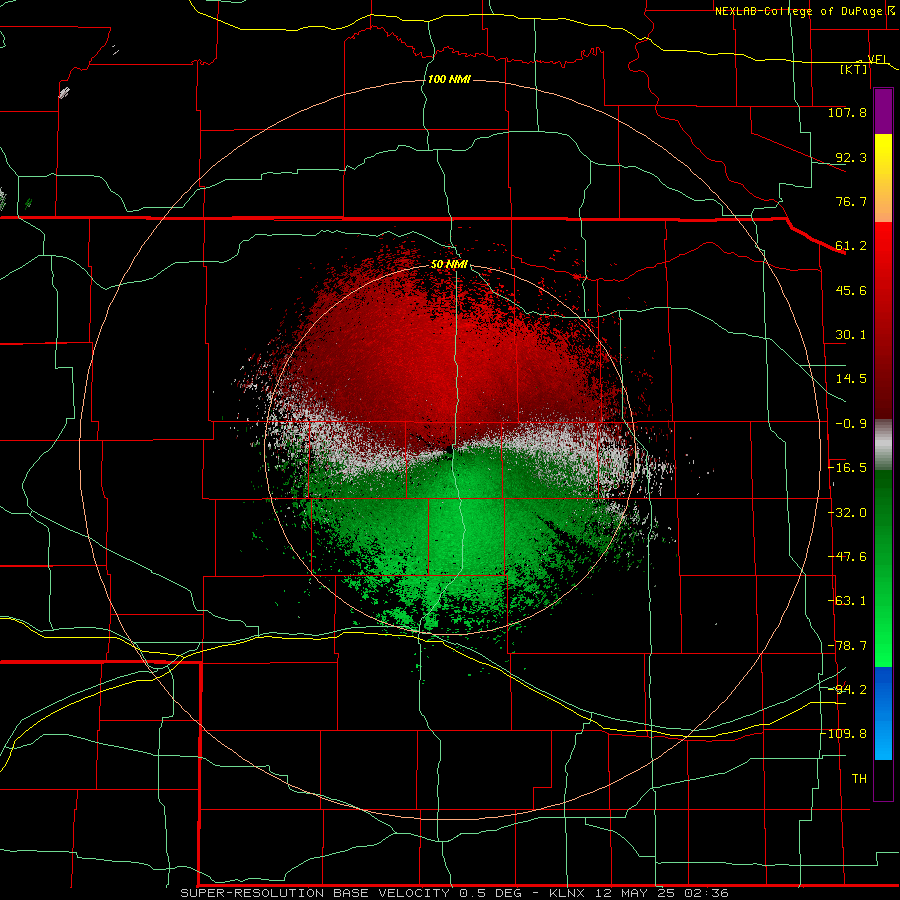Click the VEL product label
This screenshot has width=900, height=900.
click(x=878, y=59)
